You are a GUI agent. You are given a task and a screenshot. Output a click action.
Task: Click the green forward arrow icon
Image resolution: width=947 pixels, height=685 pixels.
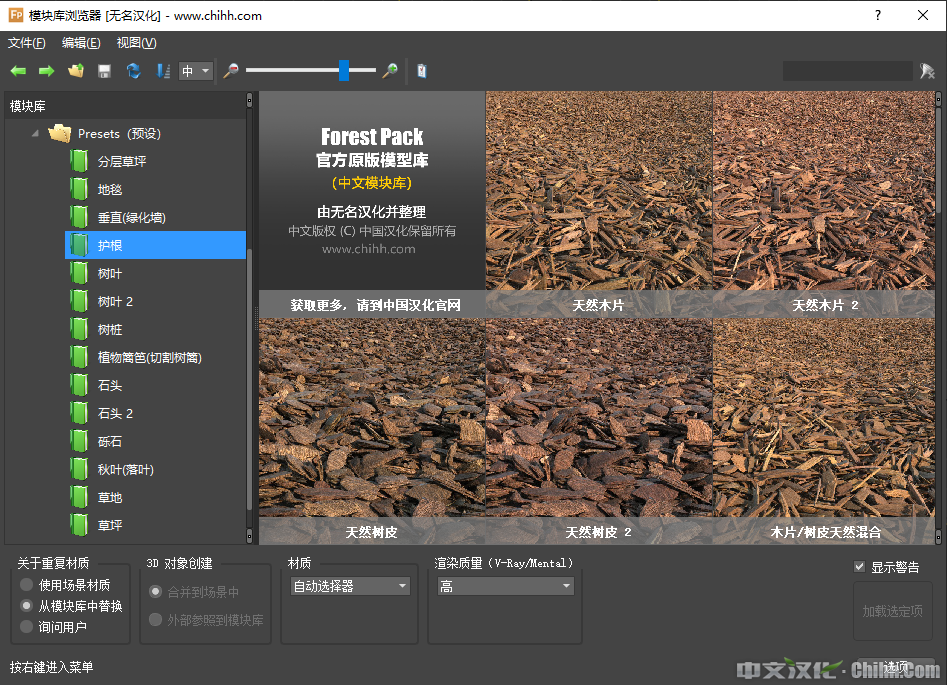tap(46, 71)
